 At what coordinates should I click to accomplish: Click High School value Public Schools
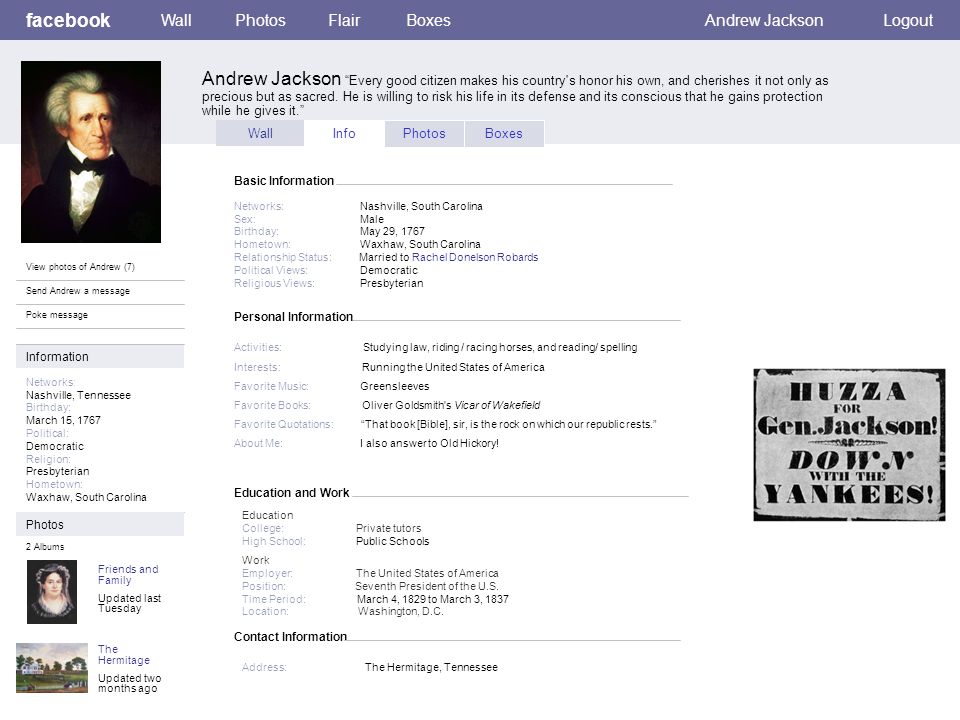[392, 541]
